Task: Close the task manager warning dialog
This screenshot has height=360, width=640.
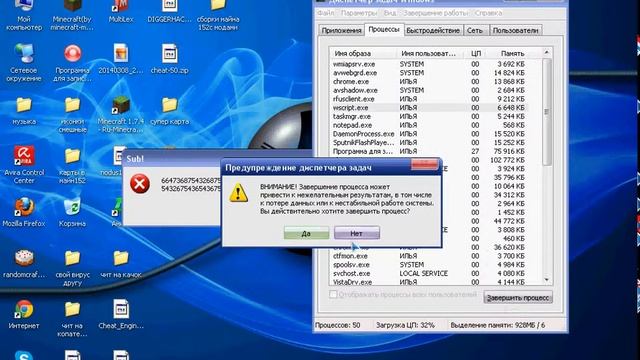Action: [424, 164]
